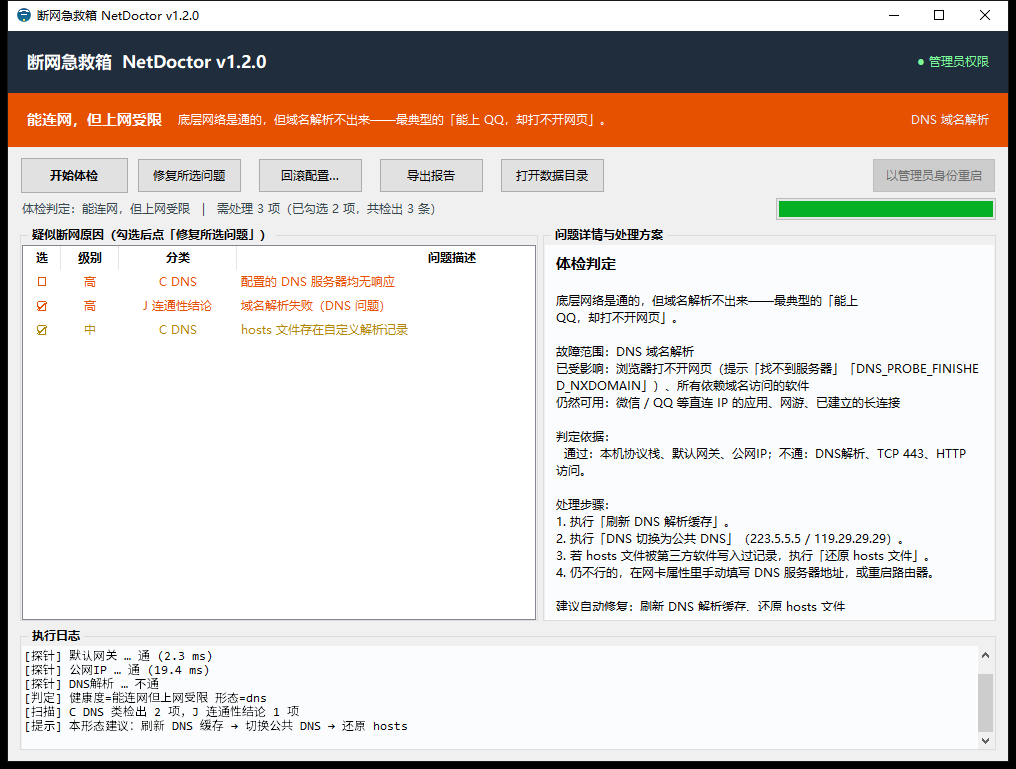Screen dimensions: 1016x769
Task: Click the 能连网，但上网受限 banner heading
Action: click(x=94, y=120)
